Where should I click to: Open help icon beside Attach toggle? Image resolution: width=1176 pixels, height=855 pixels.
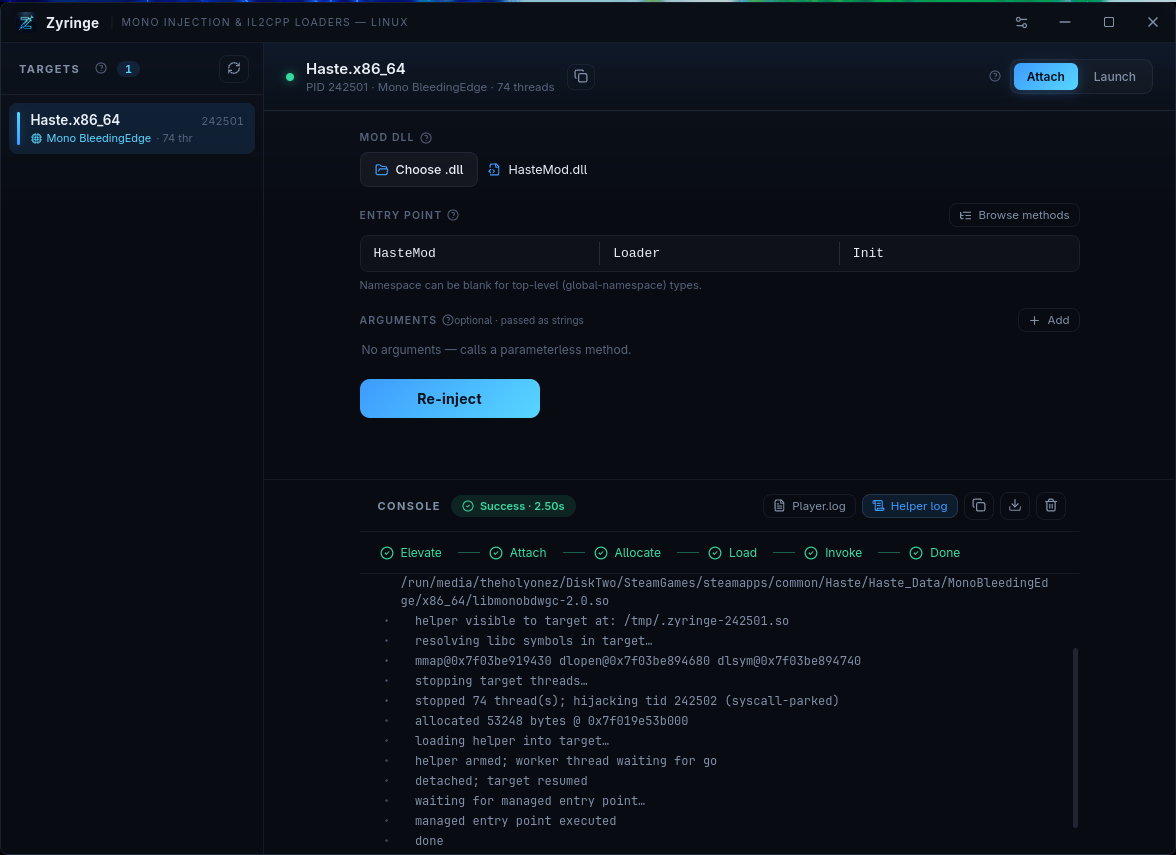[x=995, y=76]
